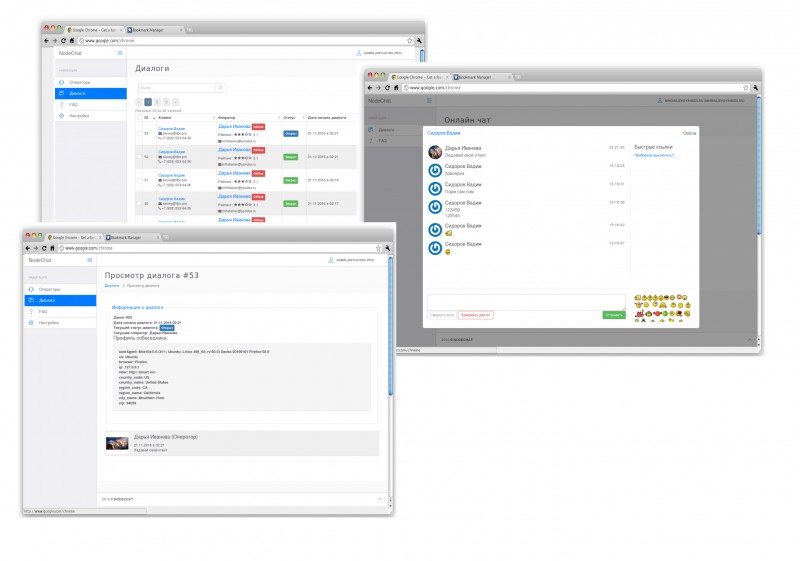
Task: Select the Bookmark Manager tab in the Просмотр диалога #53 window
Action: [x=133, y=238]
